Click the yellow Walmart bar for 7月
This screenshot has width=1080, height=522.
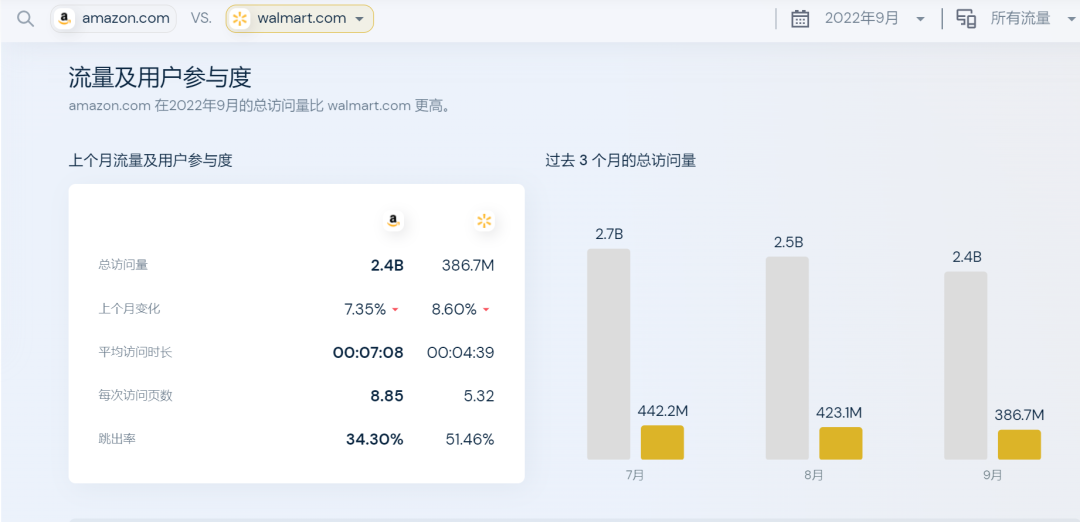tap(662, 443)
